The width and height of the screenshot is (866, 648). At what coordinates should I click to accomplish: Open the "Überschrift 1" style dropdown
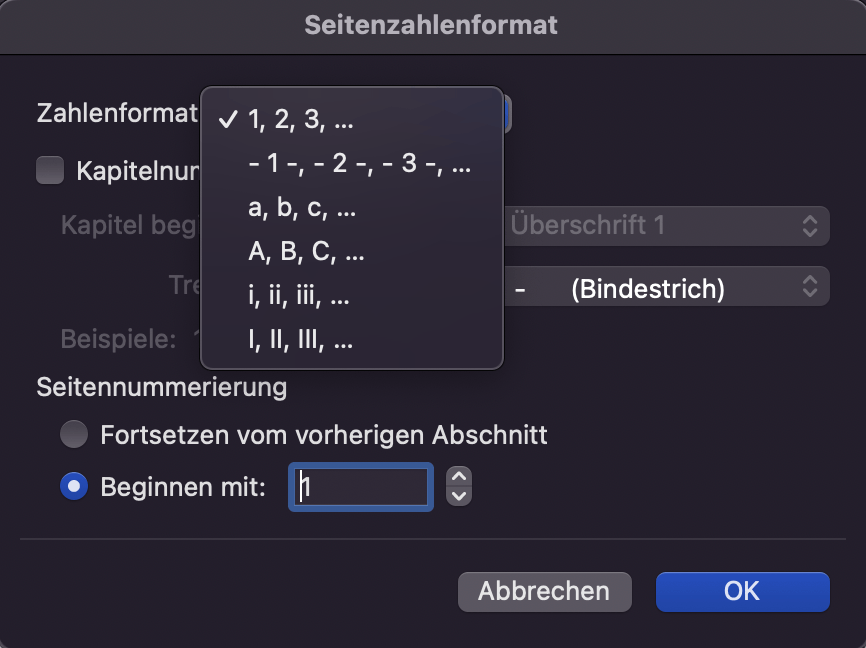click(664, 226)
